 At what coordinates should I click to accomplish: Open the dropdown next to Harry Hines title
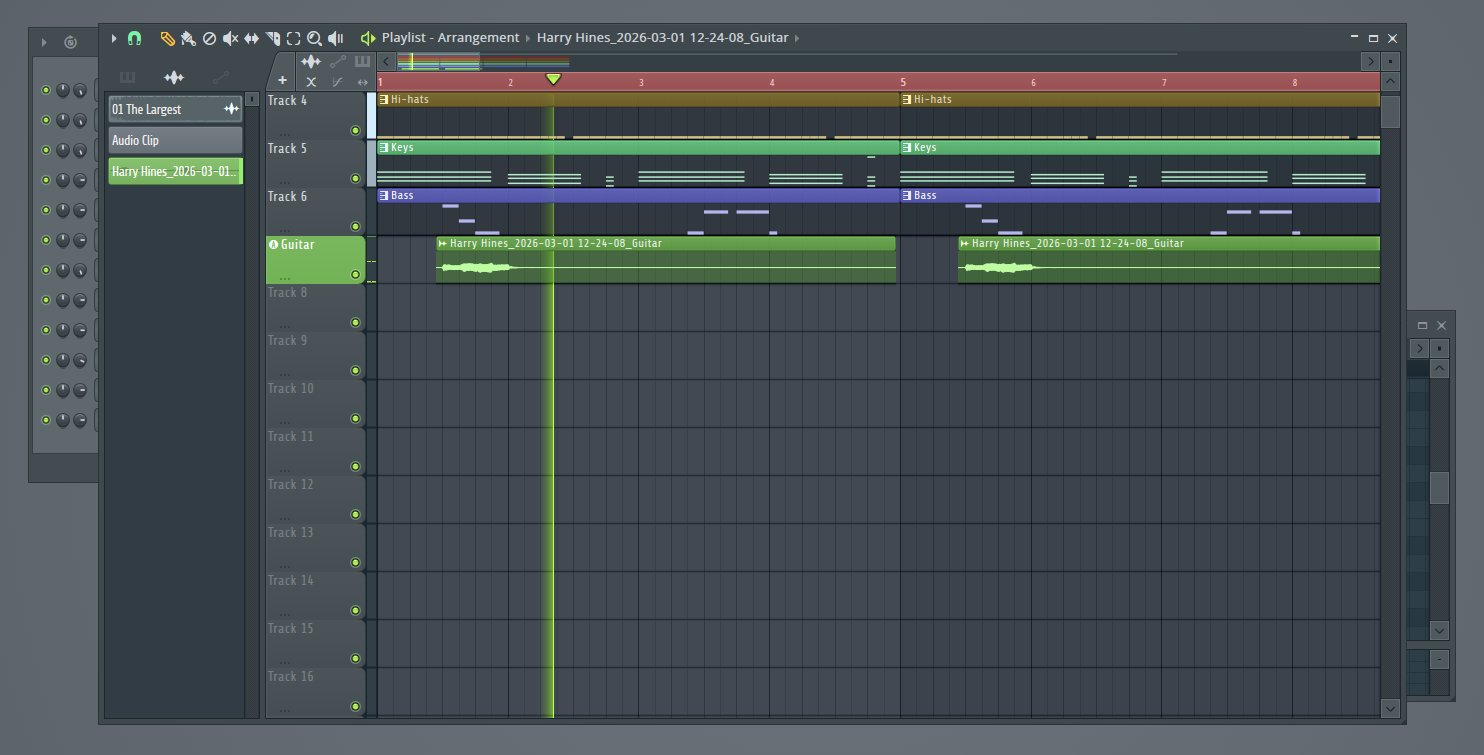point(798,37)
